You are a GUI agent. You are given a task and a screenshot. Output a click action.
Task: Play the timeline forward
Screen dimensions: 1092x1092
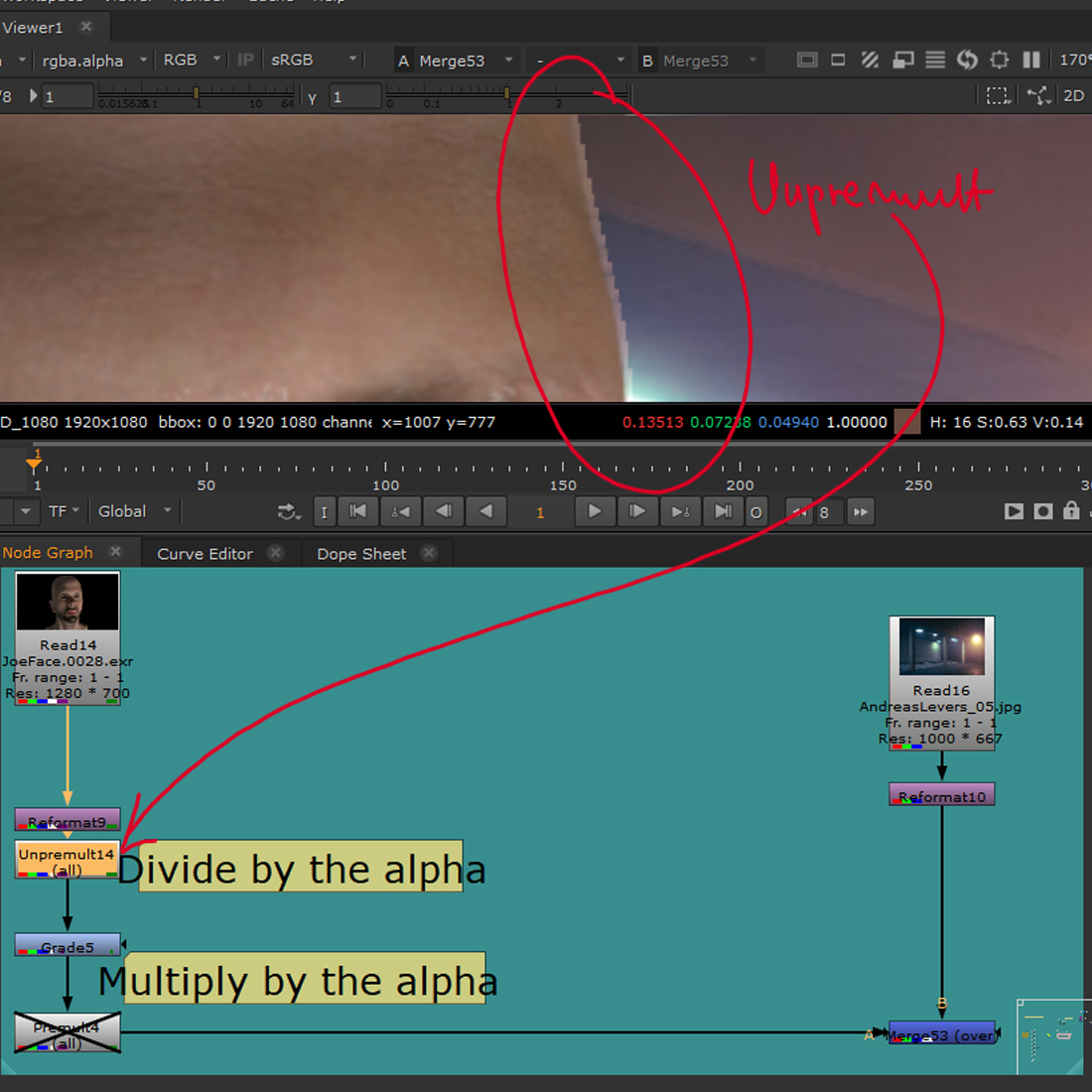[594, 512]
